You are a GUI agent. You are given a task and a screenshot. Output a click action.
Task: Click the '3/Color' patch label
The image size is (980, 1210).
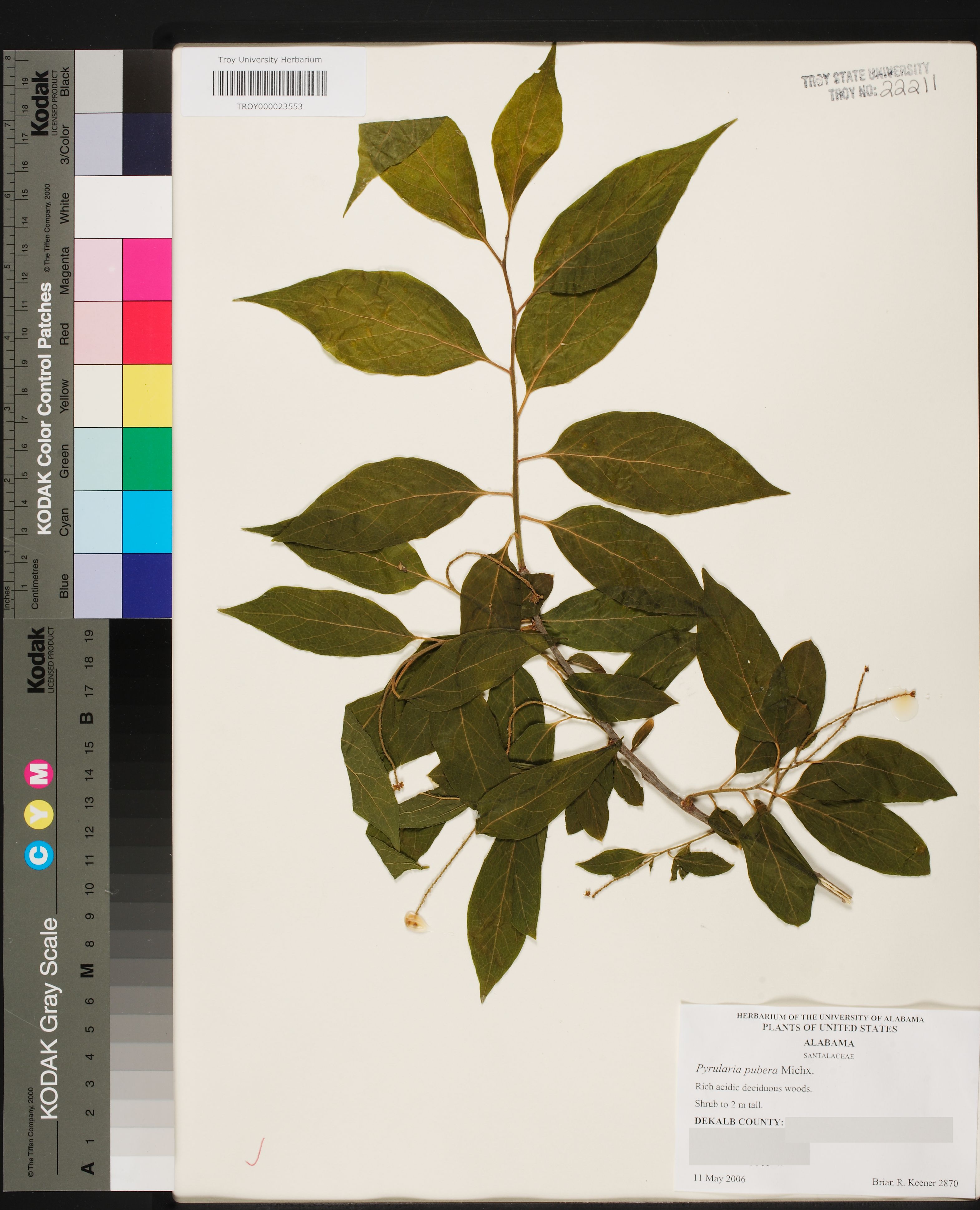click(64, 144)
